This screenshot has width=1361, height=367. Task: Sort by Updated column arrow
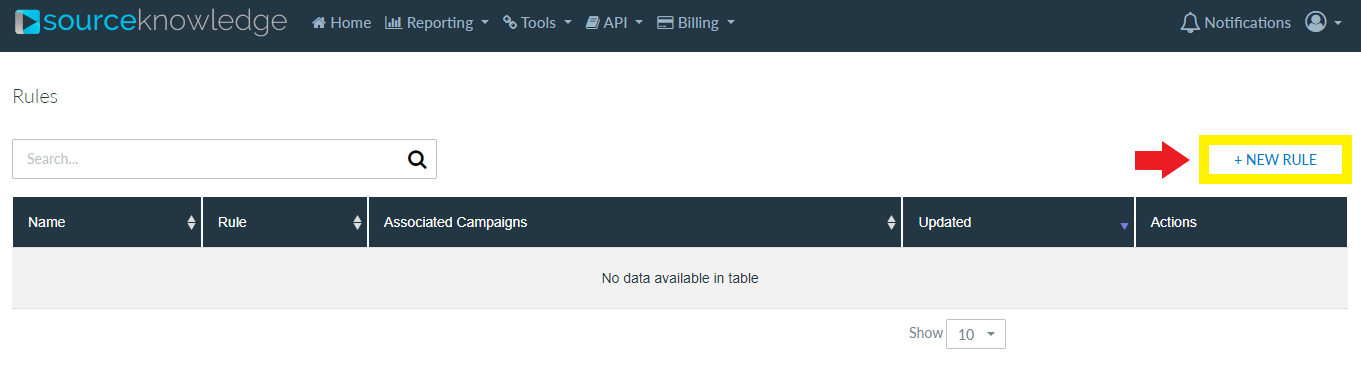1124,226
